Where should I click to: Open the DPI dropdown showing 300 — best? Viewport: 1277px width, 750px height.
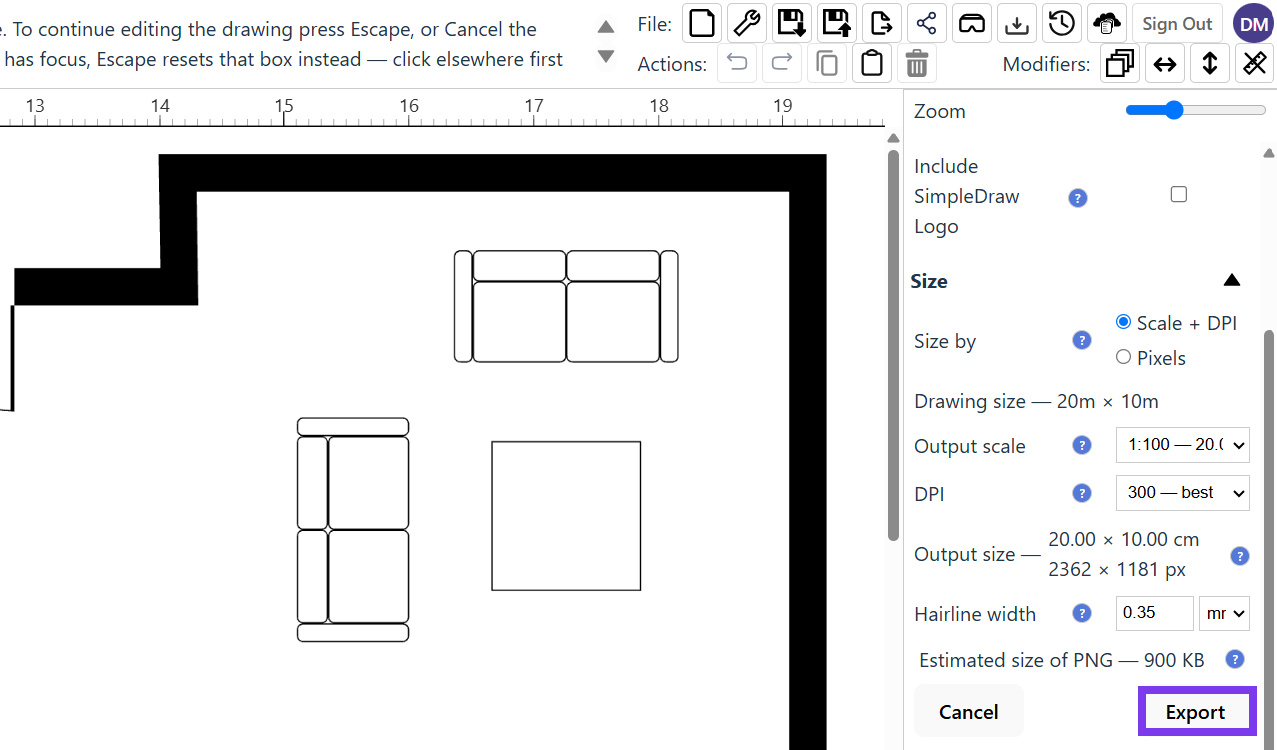pos(1183,493)
